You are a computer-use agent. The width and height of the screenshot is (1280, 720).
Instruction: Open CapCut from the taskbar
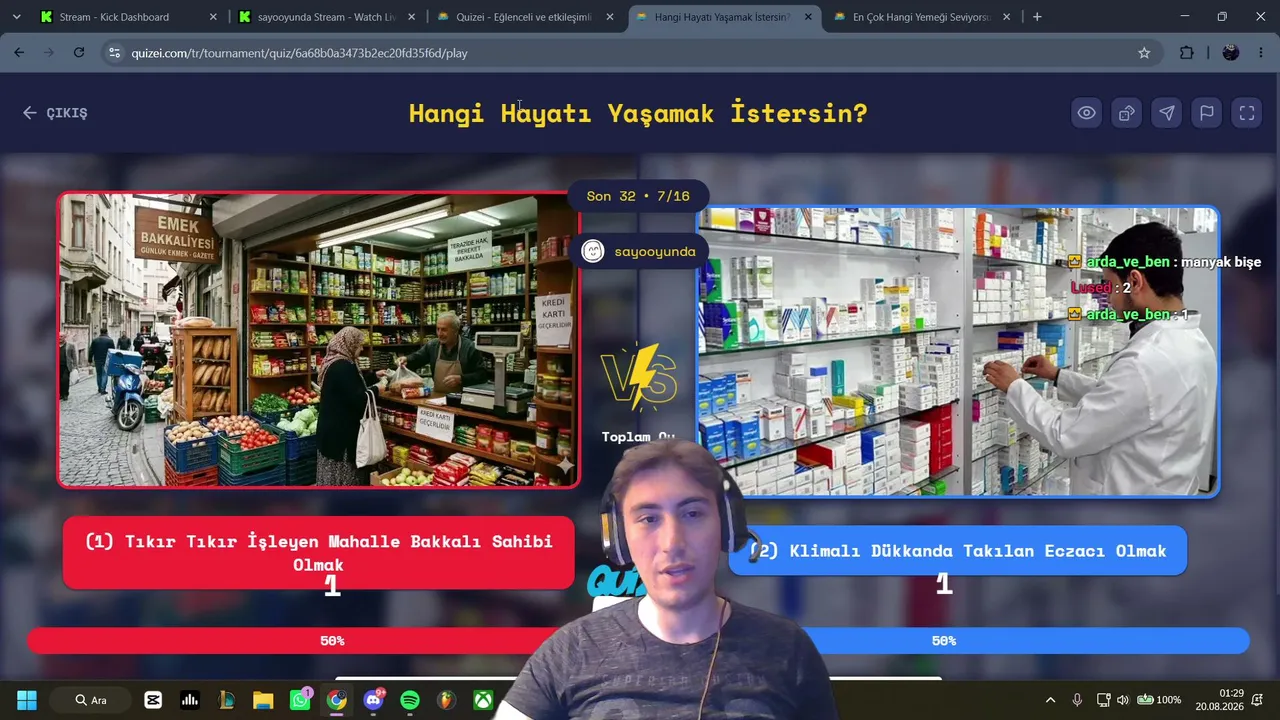[153, 700]
